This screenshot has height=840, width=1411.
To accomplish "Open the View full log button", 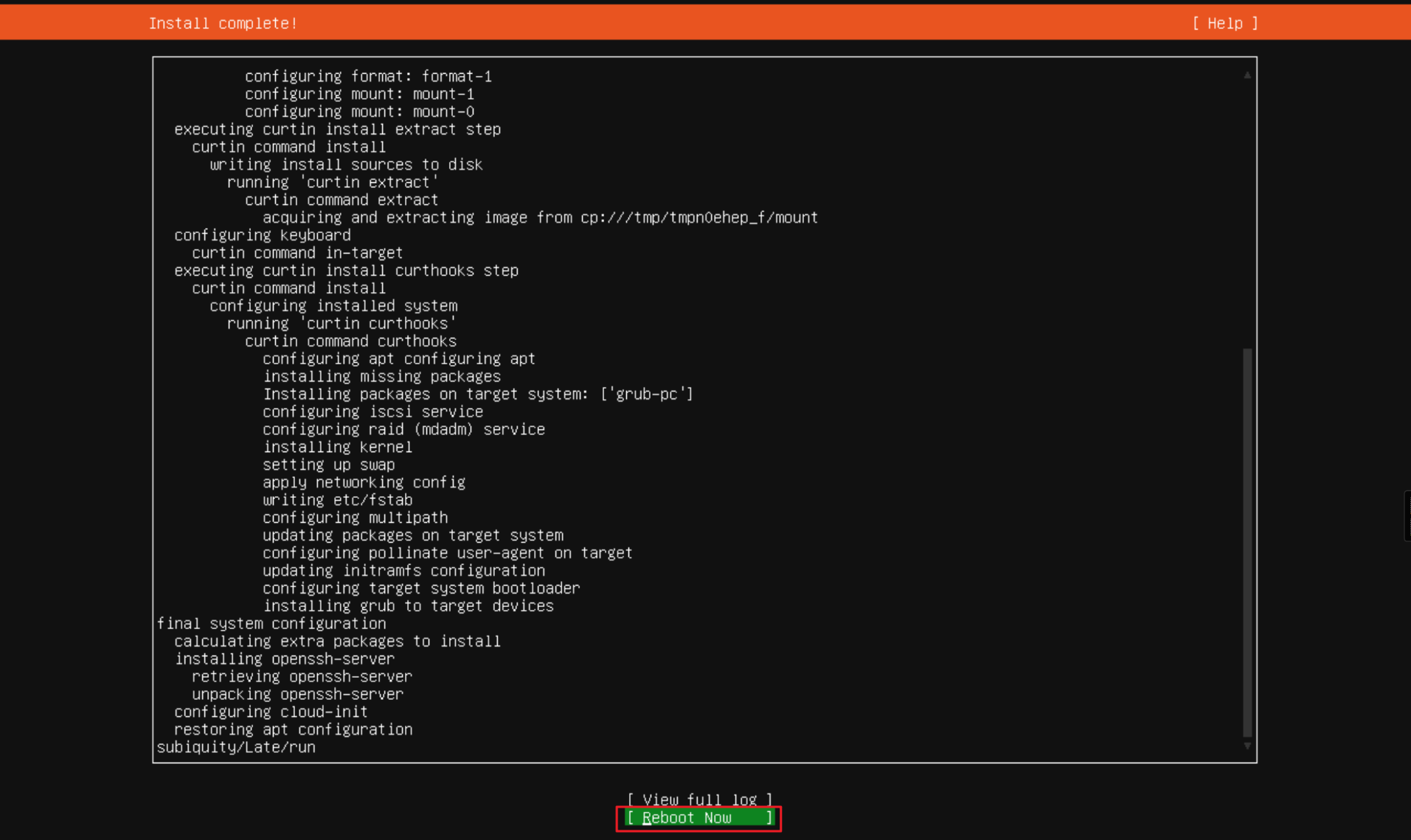I will click(698, 799).
